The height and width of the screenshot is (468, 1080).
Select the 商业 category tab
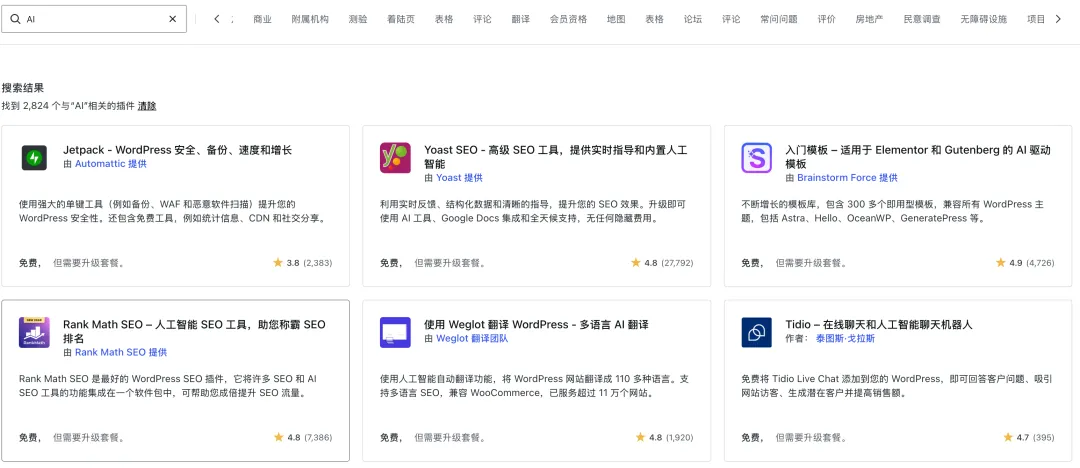262,19
